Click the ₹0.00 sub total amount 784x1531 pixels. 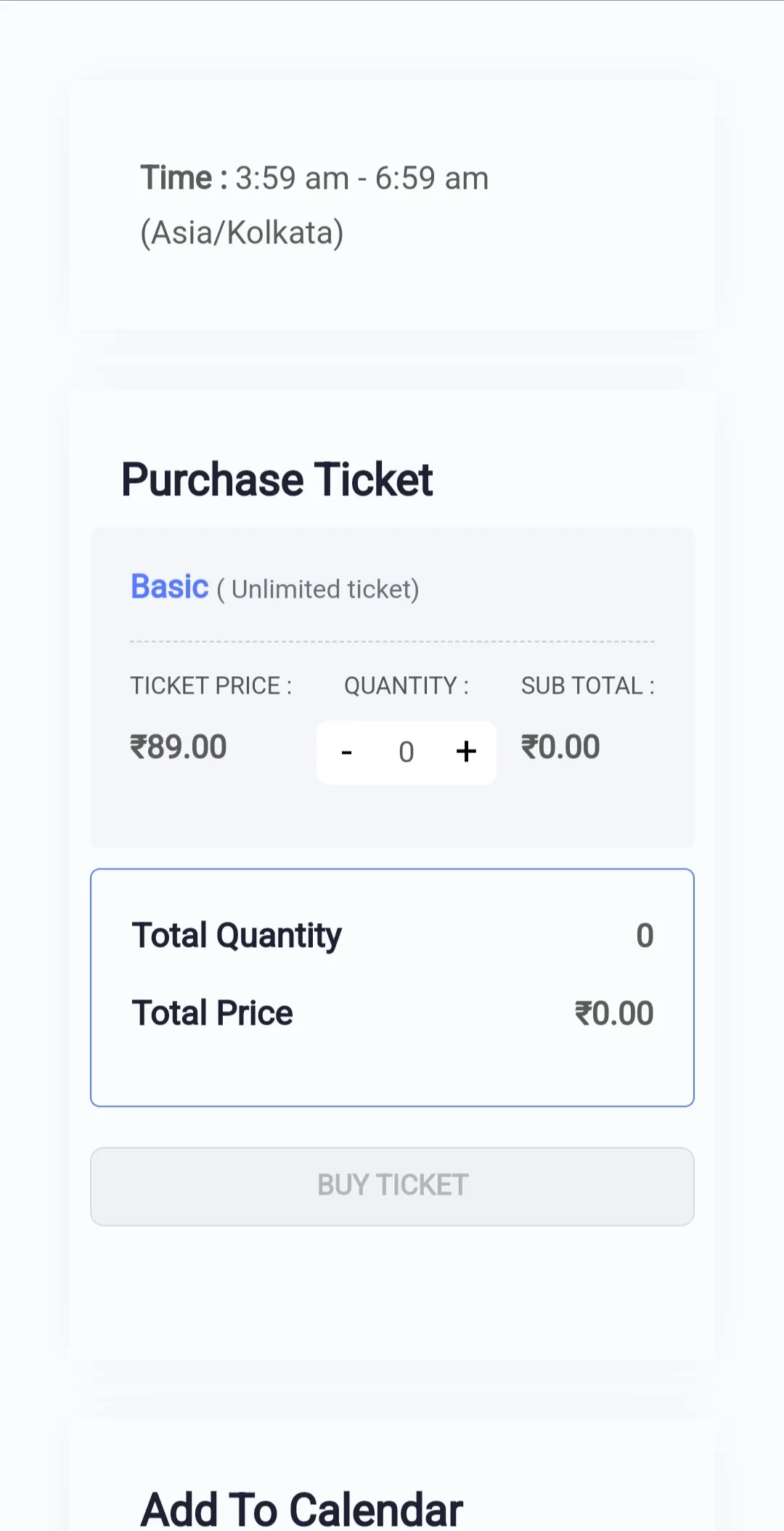tap(560, 747)
